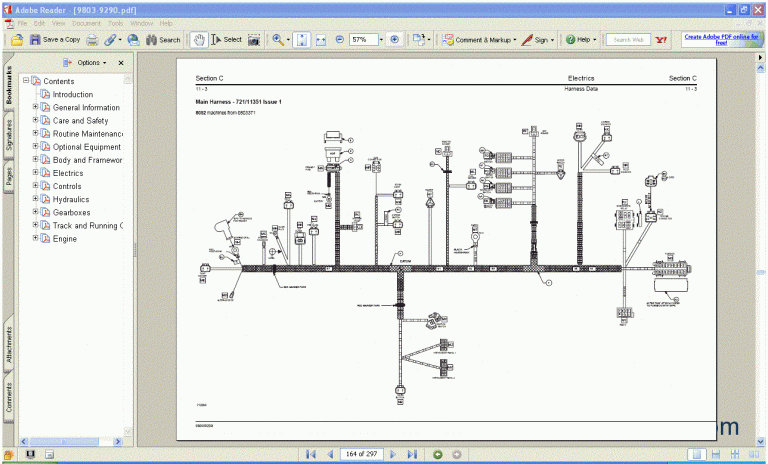The height and width of the screenshot is (464, 768).
Task: Go to previous page arrow
Action: [x=330, y=454]
